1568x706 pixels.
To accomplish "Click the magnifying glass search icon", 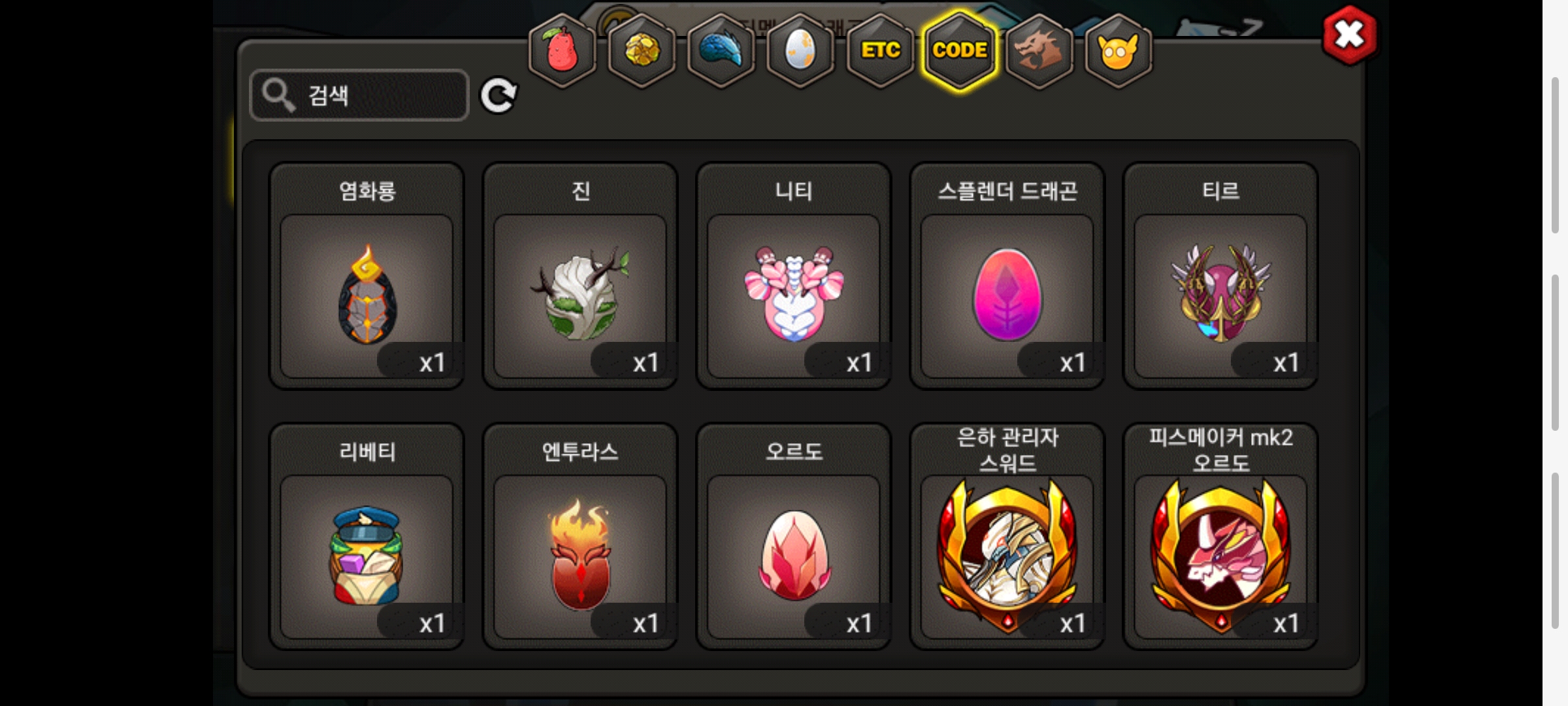I will pyautogui.click(x=278, y=95).
